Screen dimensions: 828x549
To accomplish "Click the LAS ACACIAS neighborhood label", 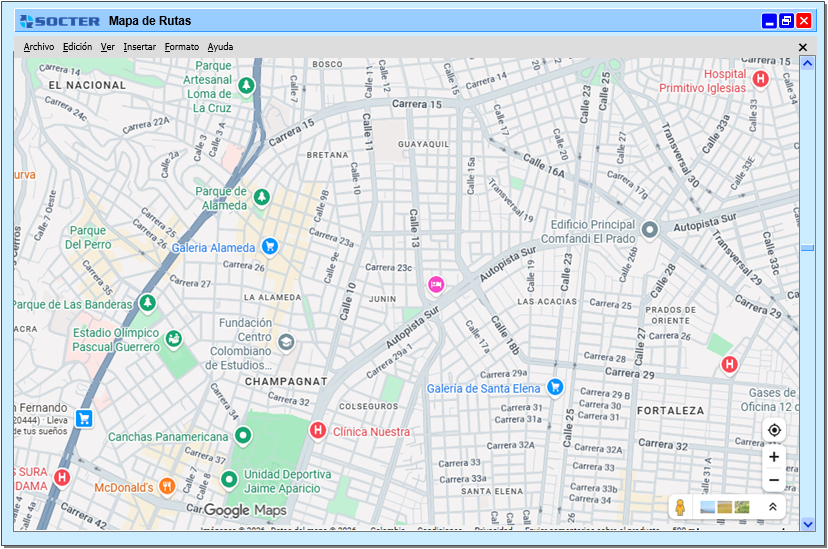I will point(547,301).
